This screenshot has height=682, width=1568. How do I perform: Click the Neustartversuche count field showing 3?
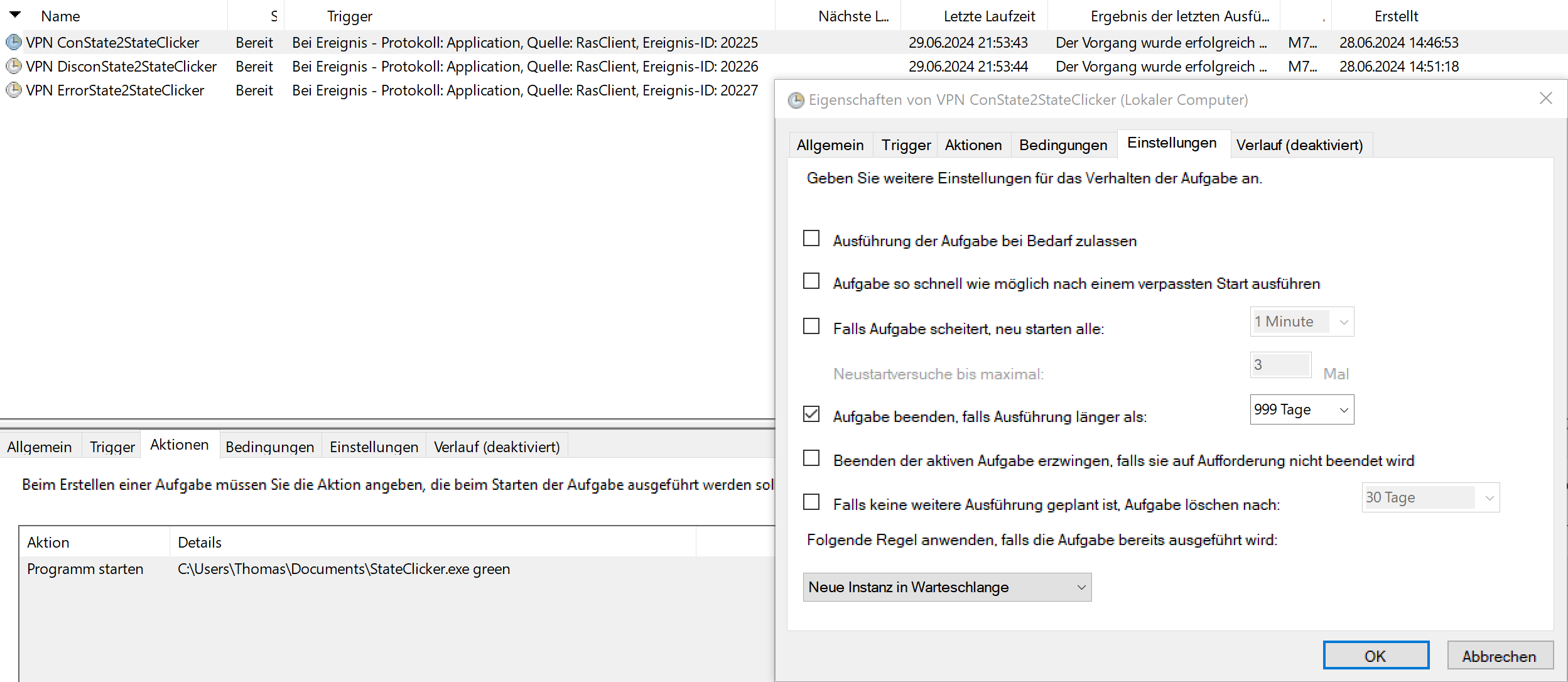[x=1280, y=365]
